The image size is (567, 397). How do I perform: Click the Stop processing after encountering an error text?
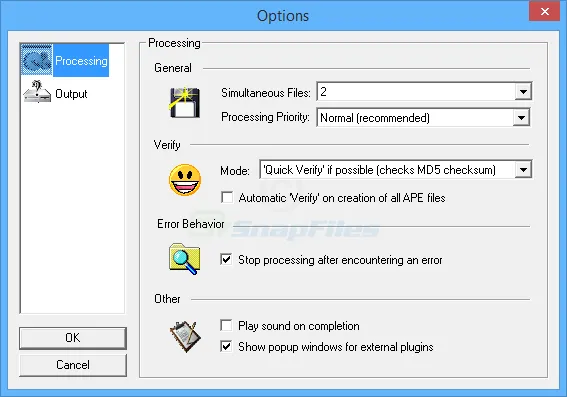(x=340, y=260)
